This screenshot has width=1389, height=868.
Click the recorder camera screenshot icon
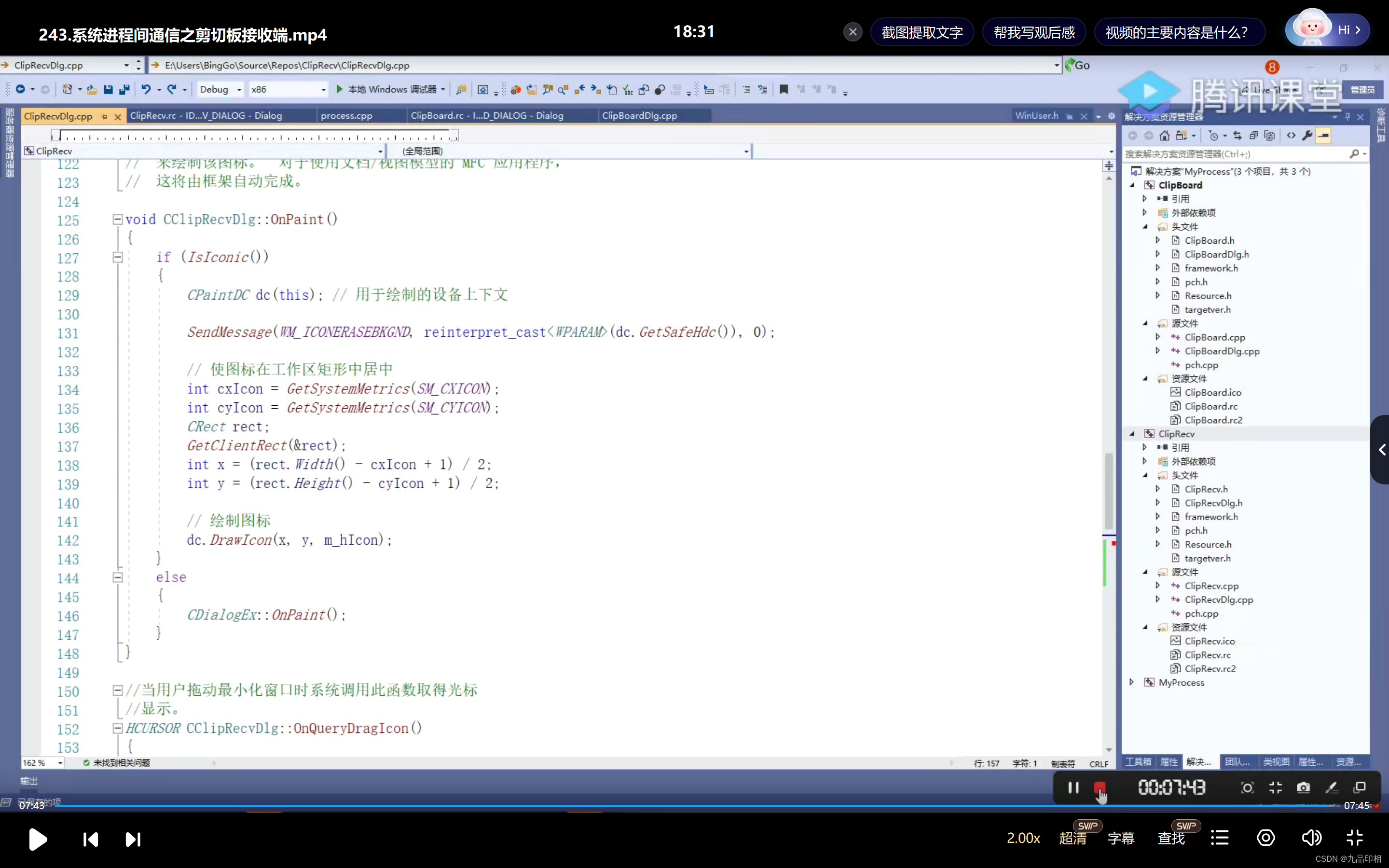coord(1303,787)
